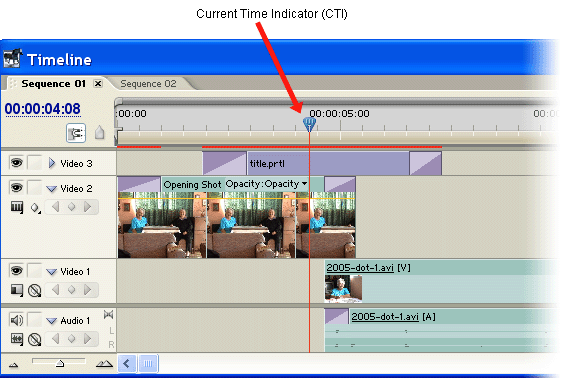The width and height of the screenshot is (561, 378).
Task: Hide the Video 2 track with eye icon
Action: tap(16, 187)
